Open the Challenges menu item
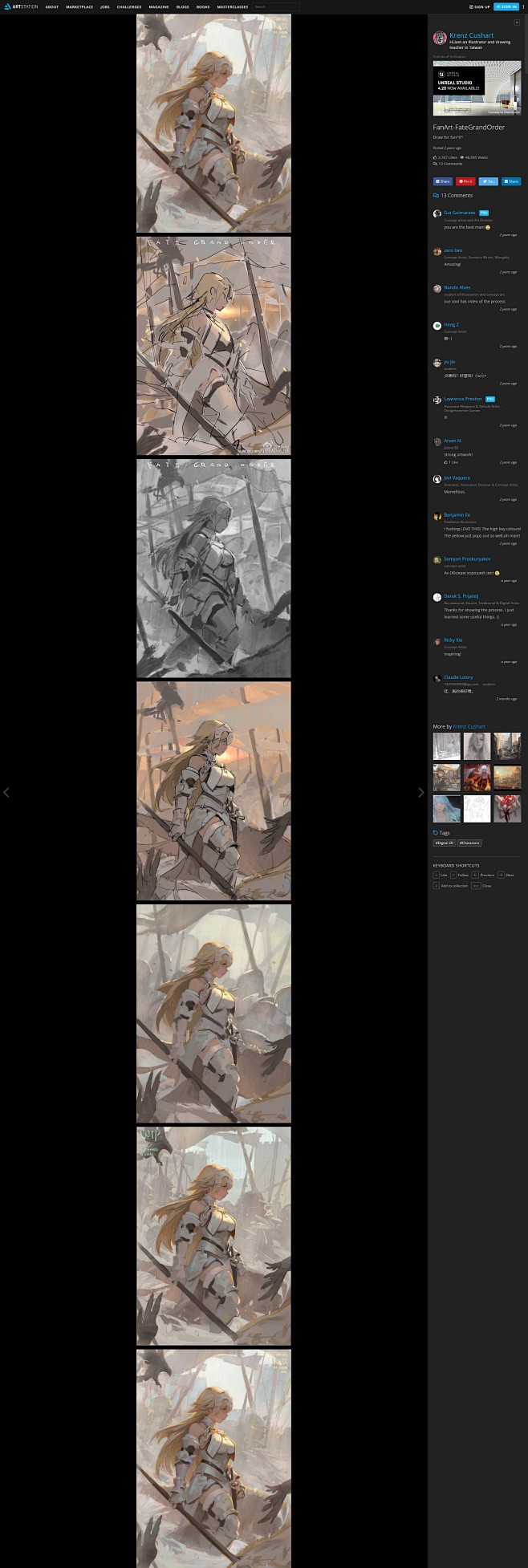 129,6
